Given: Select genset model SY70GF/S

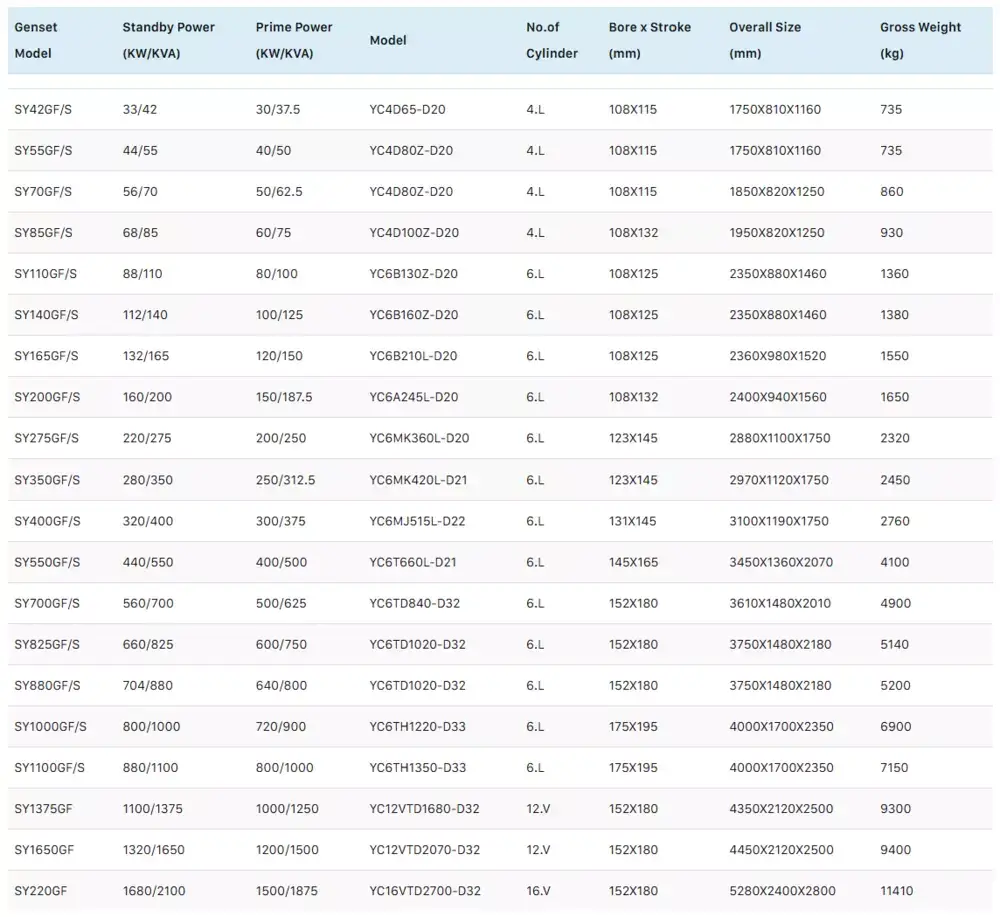Looking at the screenshot, I should 43,191.
